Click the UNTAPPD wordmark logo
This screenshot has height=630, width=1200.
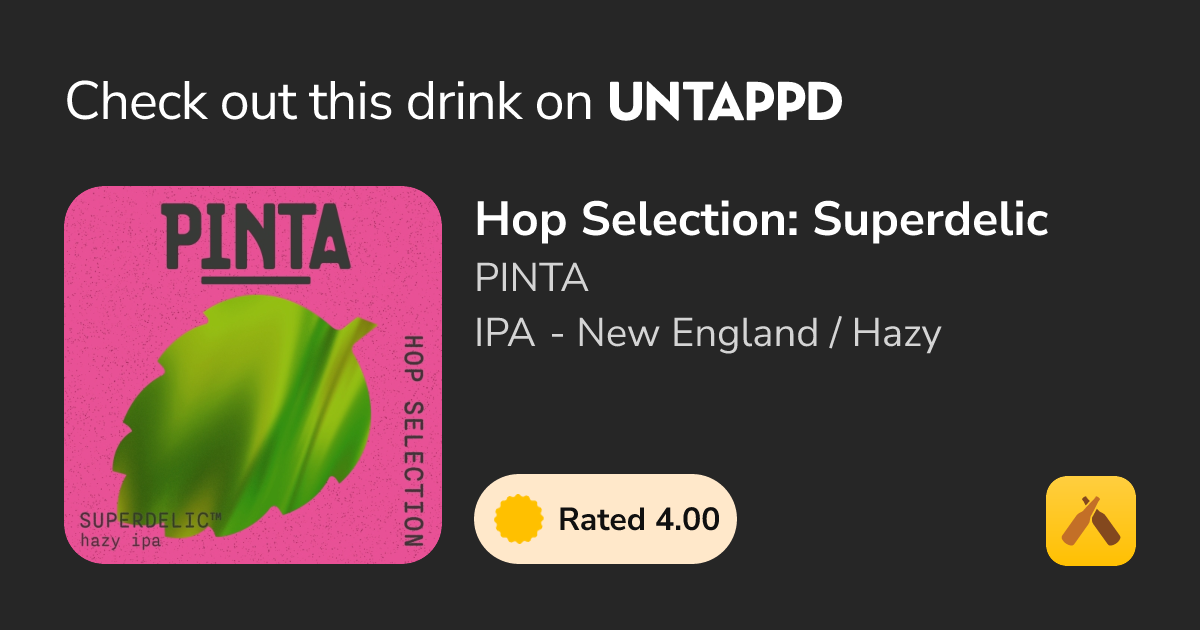[x=725, y=102]
